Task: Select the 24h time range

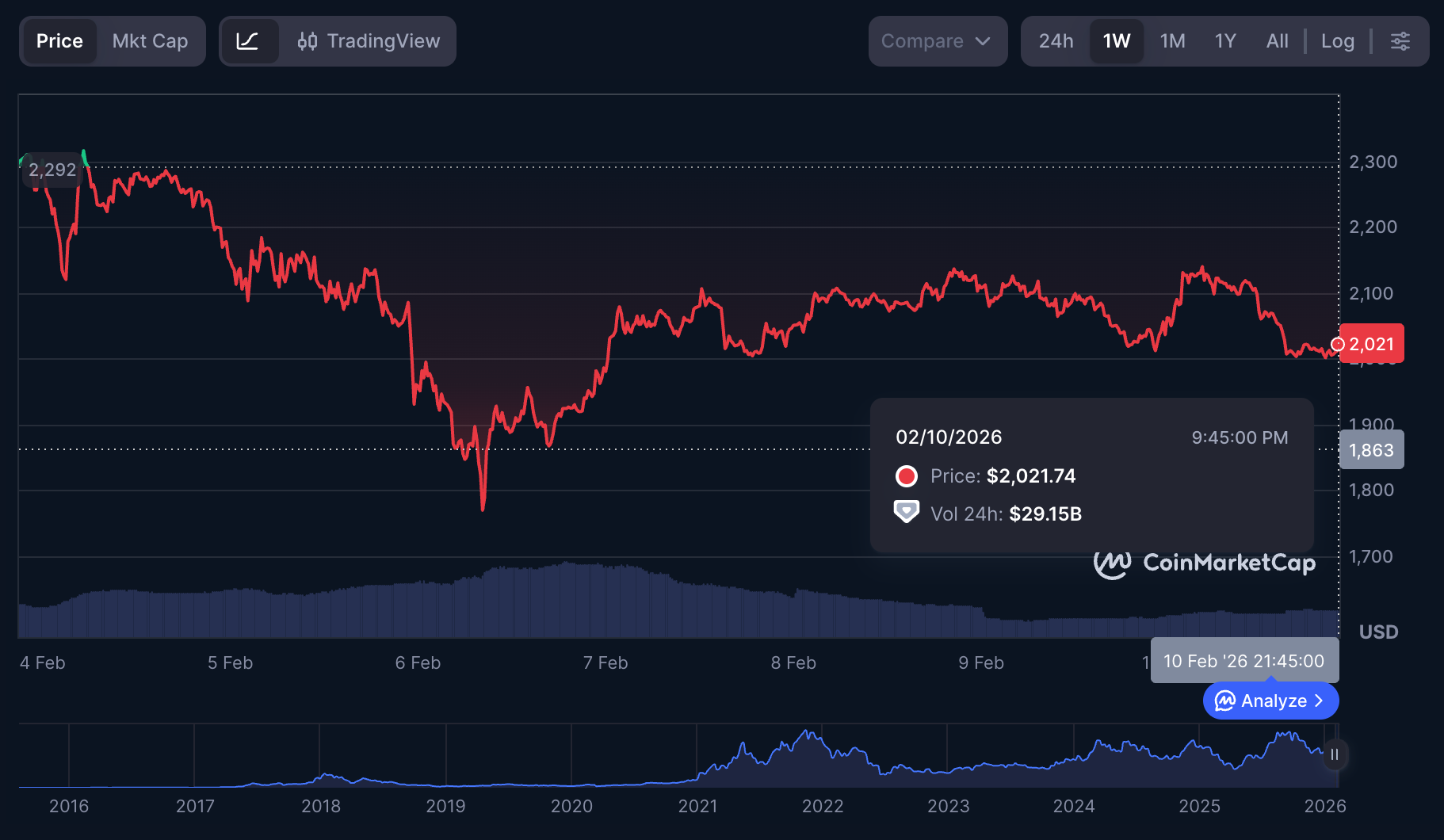Action: (1056, 41)
